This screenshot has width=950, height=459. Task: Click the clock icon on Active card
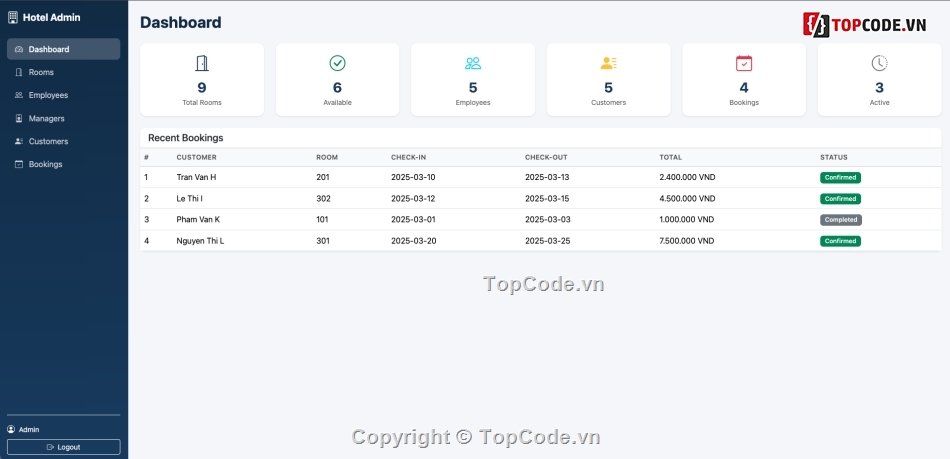coord(880,63)
